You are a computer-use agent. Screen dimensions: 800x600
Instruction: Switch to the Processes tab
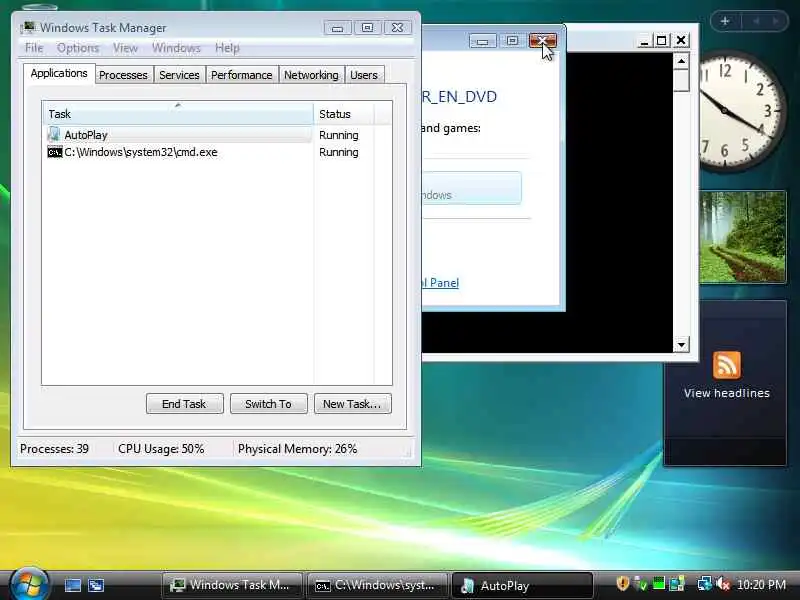[x=123, y=75]
